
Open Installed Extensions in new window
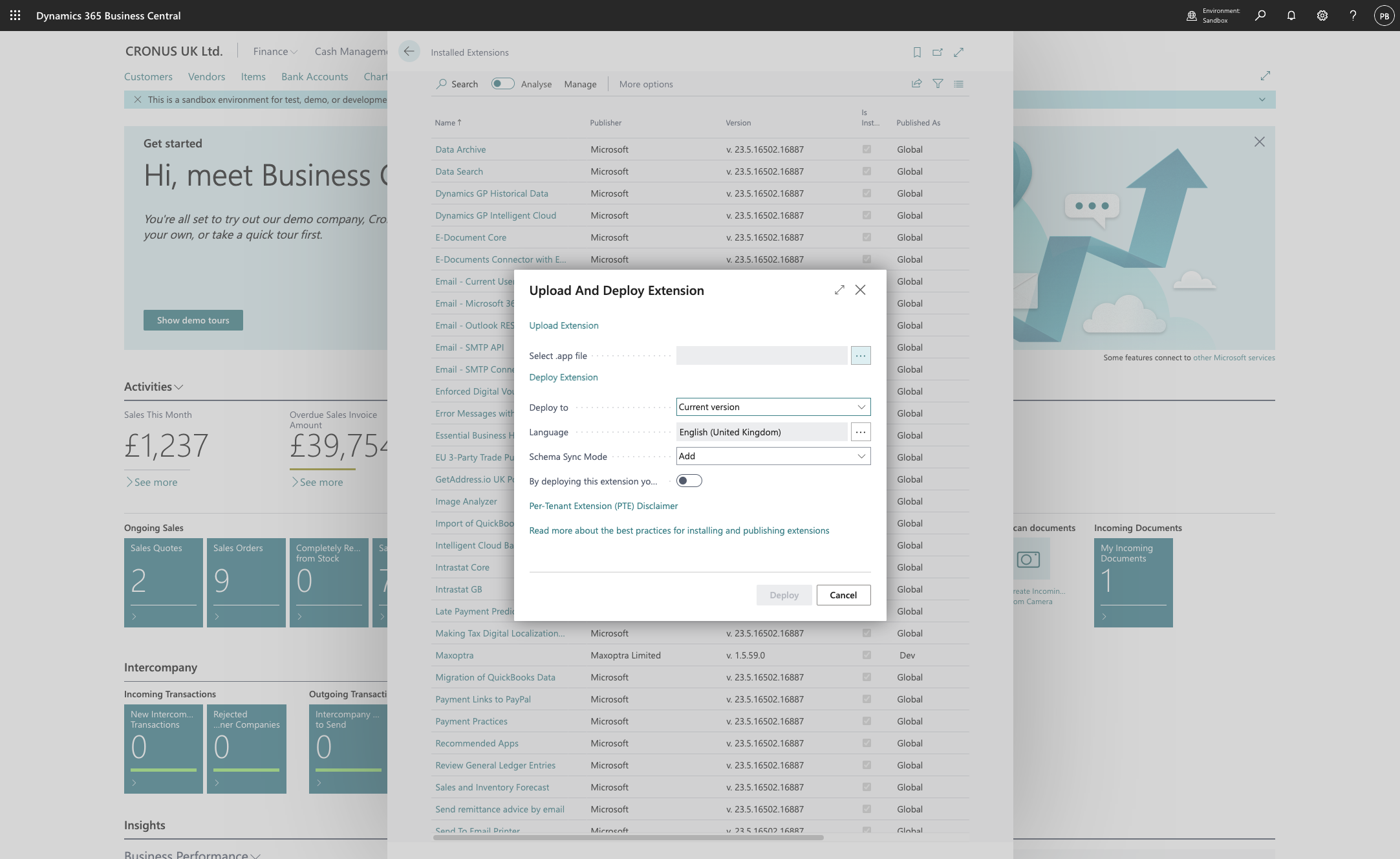(x=937, y=52)
